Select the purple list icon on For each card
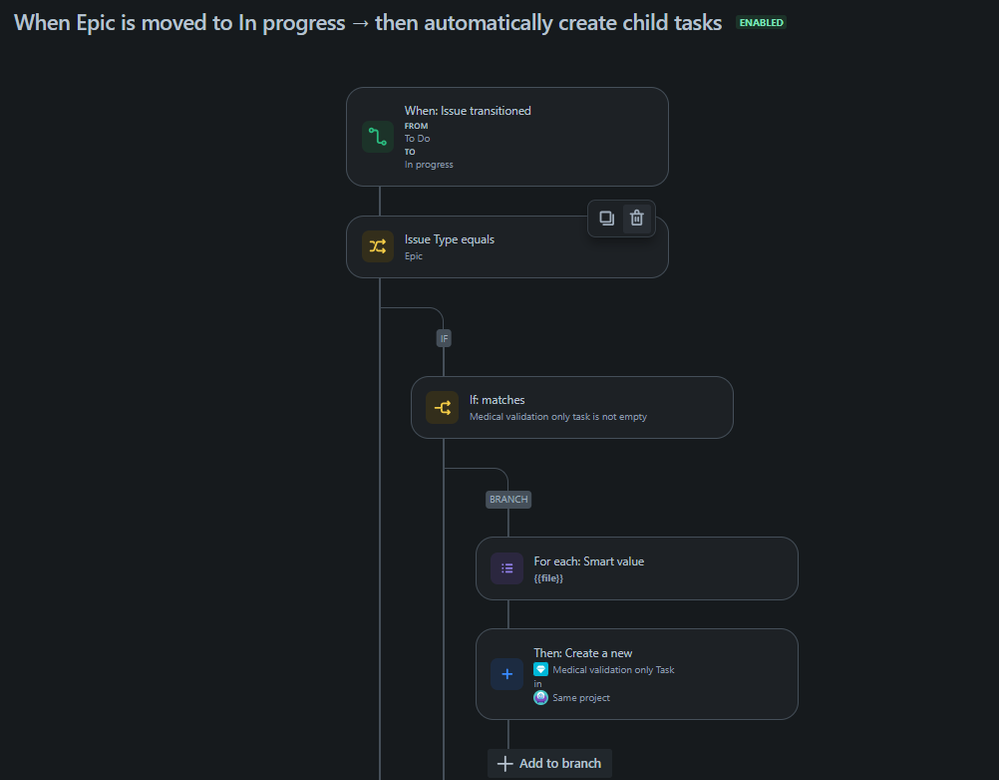The width and height of the screenshot is (999, 780). pos(506,568)
